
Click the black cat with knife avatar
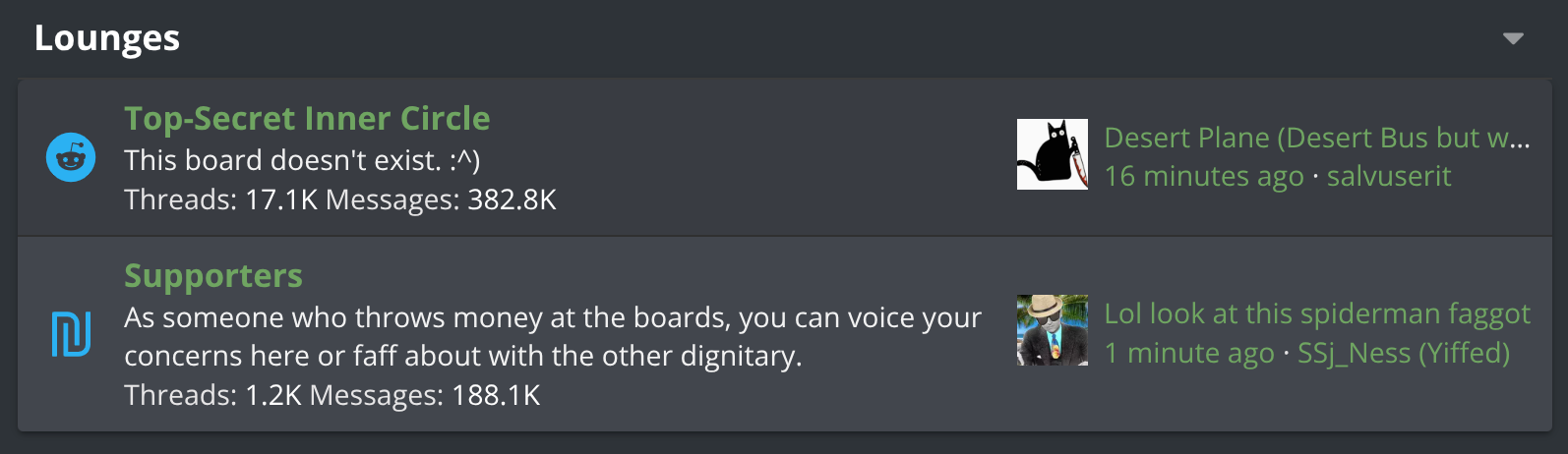point(1053,154)
